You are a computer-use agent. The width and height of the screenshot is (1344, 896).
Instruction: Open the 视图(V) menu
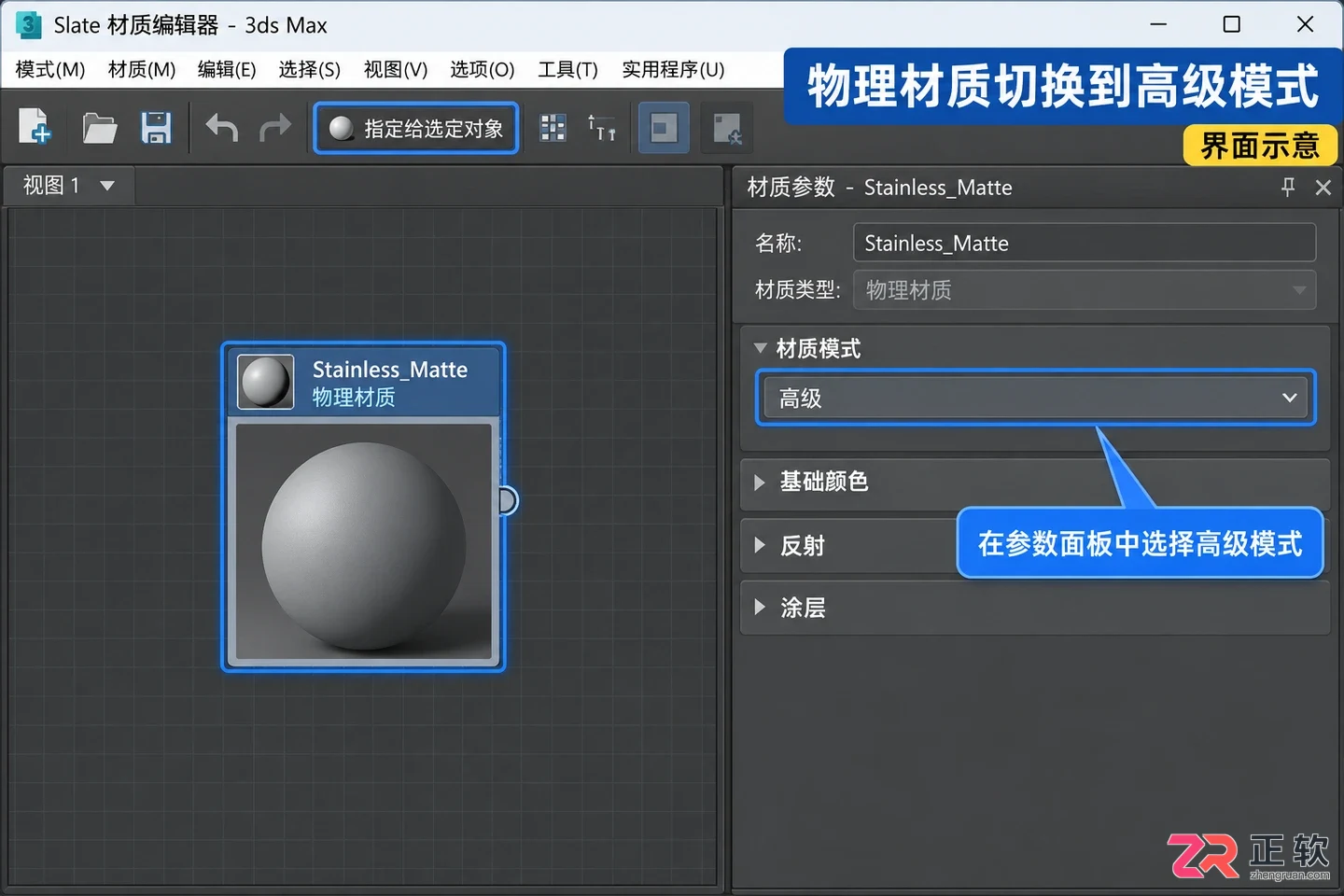[x=396, y=69]
